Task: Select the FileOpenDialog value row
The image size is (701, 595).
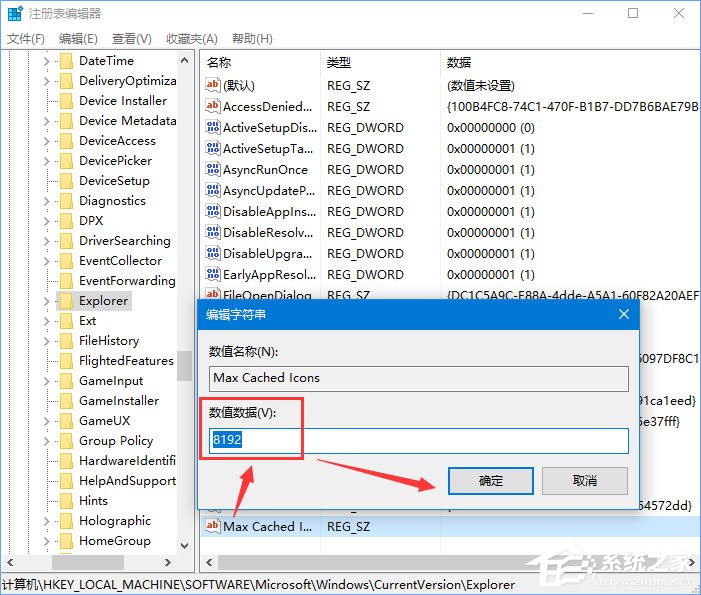Action: click(x=267, y=295)
